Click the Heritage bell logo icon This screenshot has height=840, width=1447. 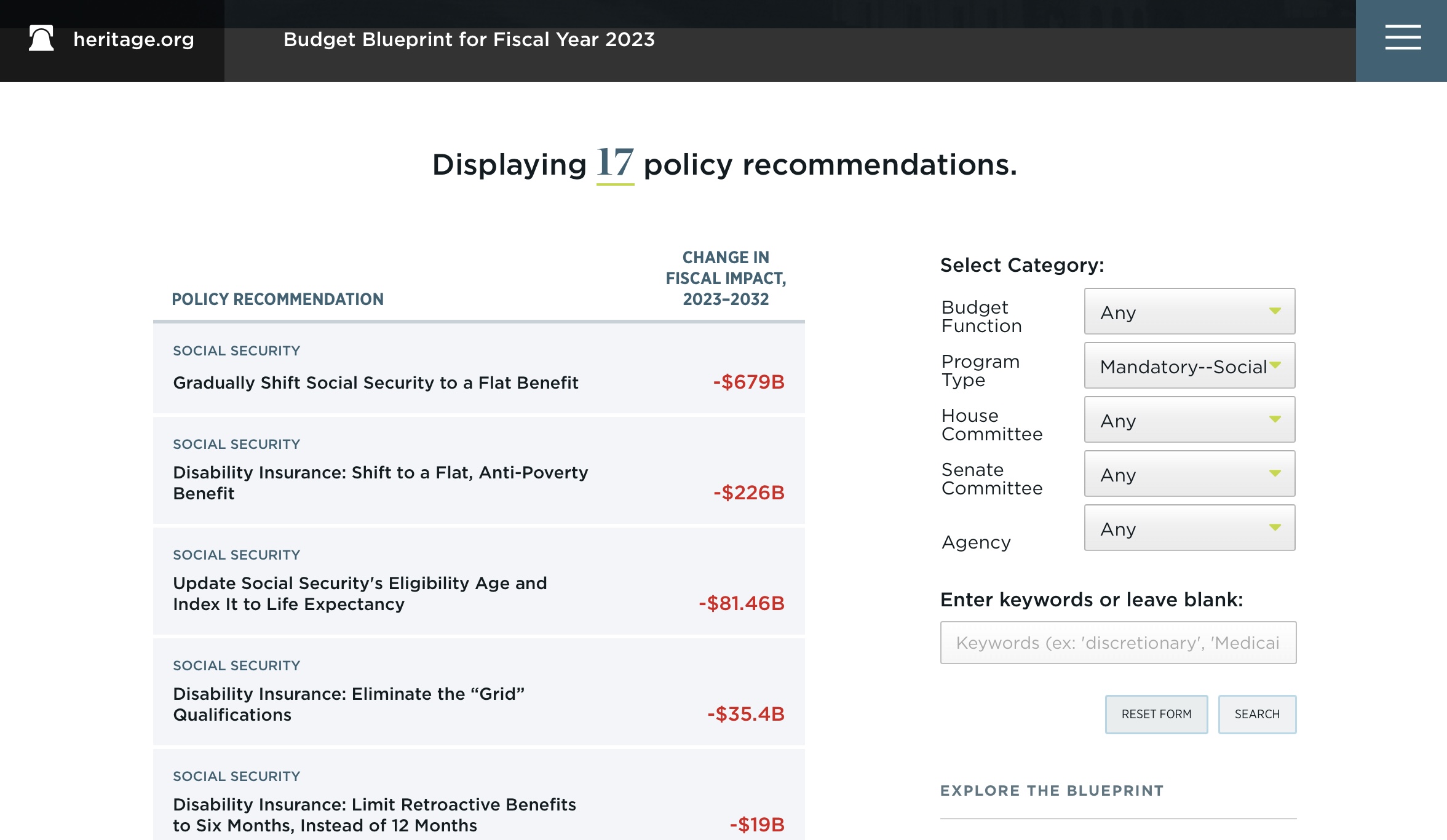[x=41, y=39]
